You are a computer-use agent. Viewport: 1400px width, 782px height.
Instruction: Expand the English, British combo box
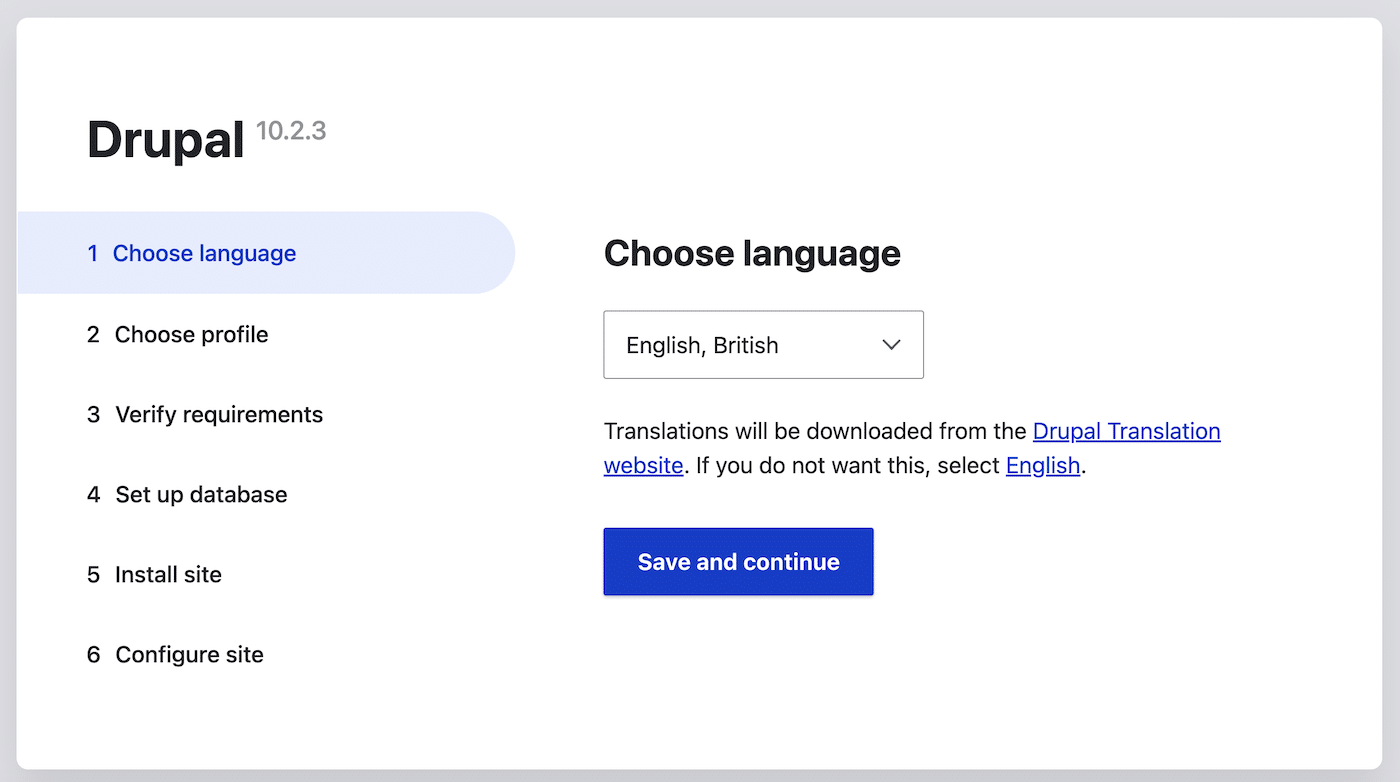[763, 344]
